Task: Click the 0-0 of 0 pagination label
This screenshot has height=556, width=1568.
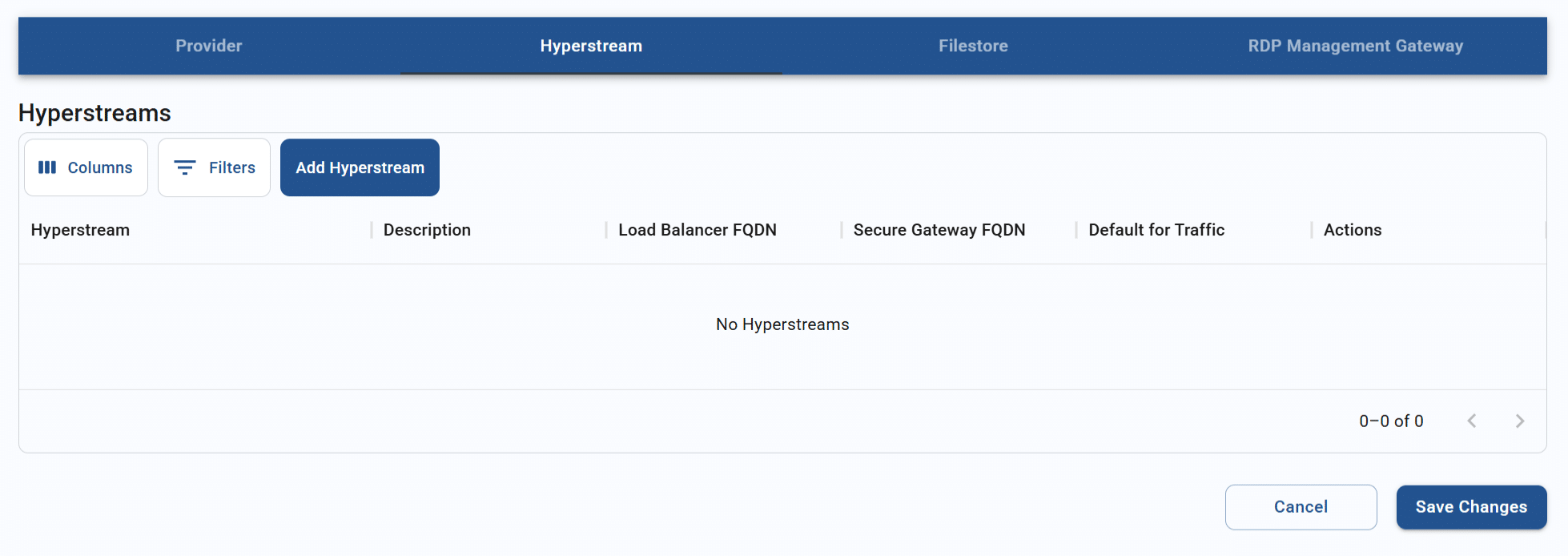Action: click(x=1391, y=421)
